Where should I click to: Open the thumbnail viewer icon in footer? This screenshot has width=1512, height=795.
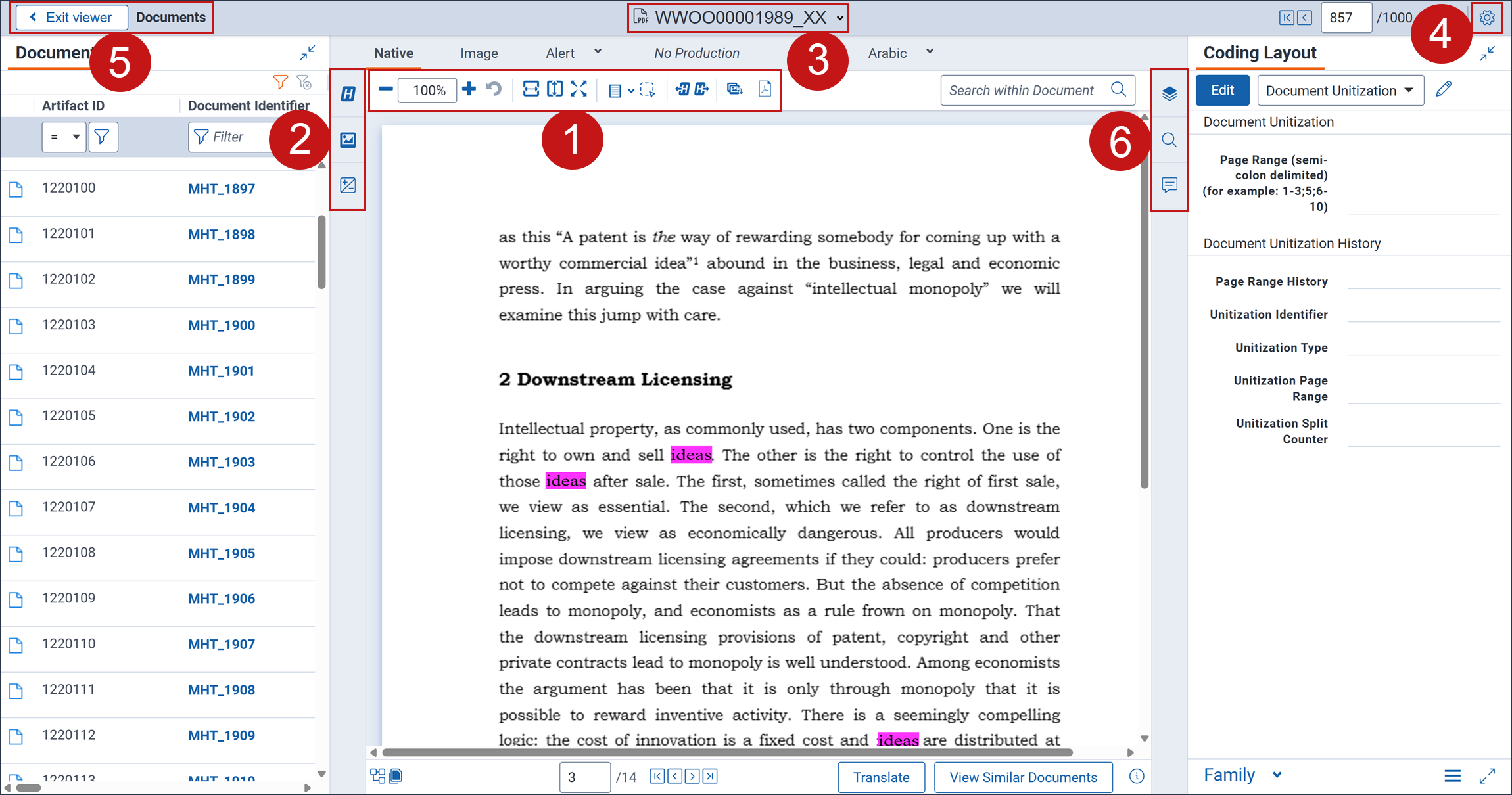(396, 777)
